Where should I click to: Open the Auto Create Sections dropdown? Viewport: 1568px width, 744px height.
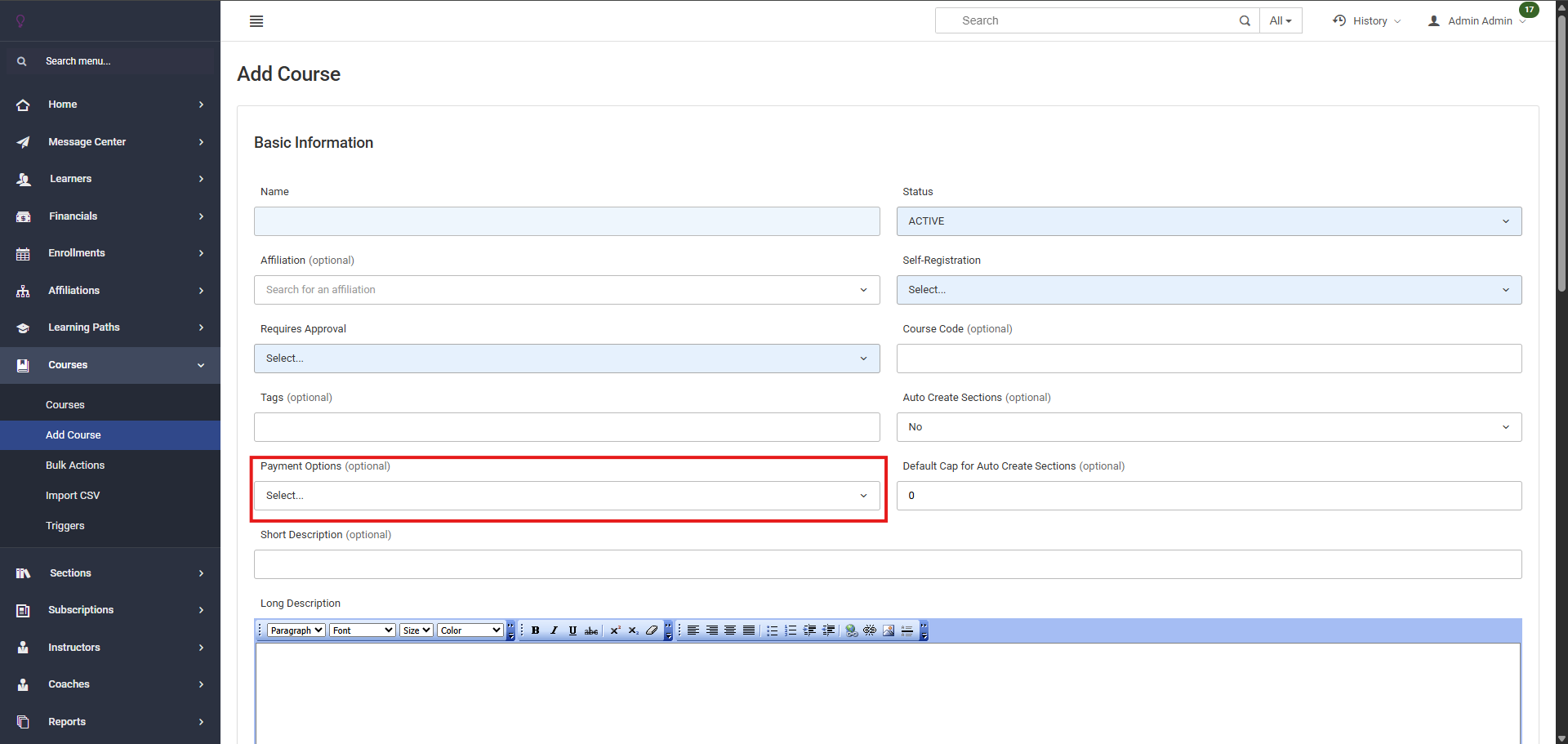pos(1209,427)
